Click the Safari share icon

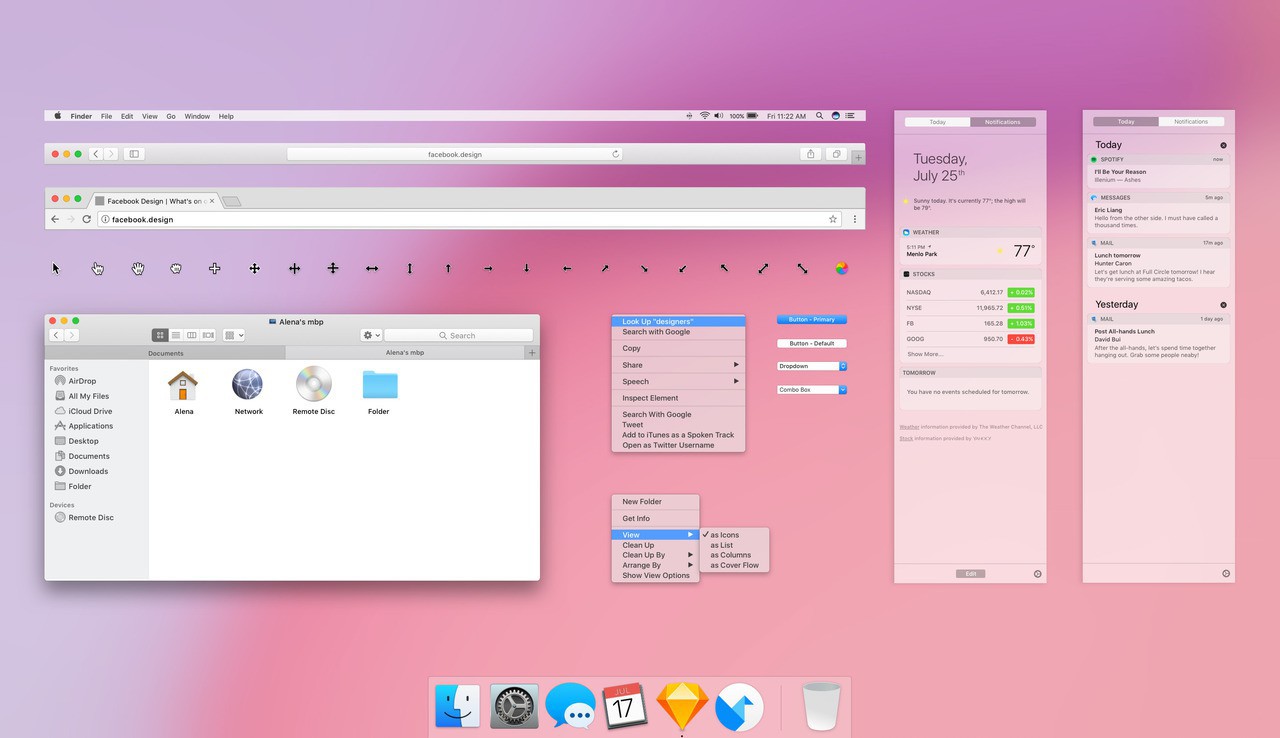[810, 154]
